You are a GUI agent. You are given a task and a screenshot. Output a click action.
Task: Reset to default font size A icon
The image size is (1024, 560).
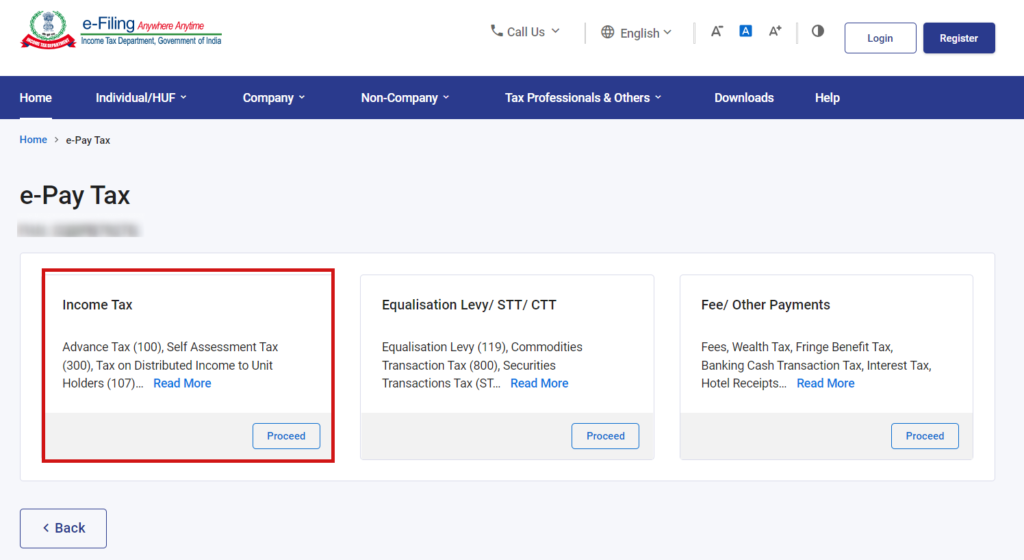pos(745,32)
